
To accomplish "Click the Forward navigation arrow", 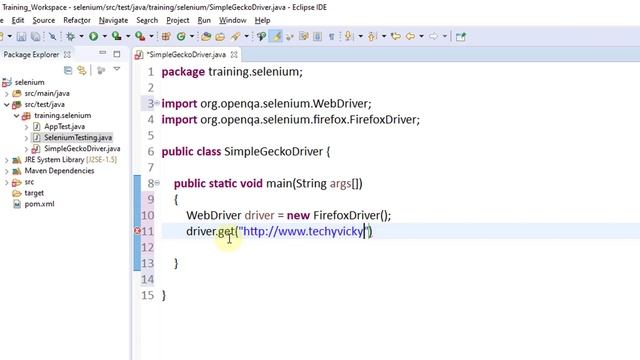I will [x=433, y=37].
